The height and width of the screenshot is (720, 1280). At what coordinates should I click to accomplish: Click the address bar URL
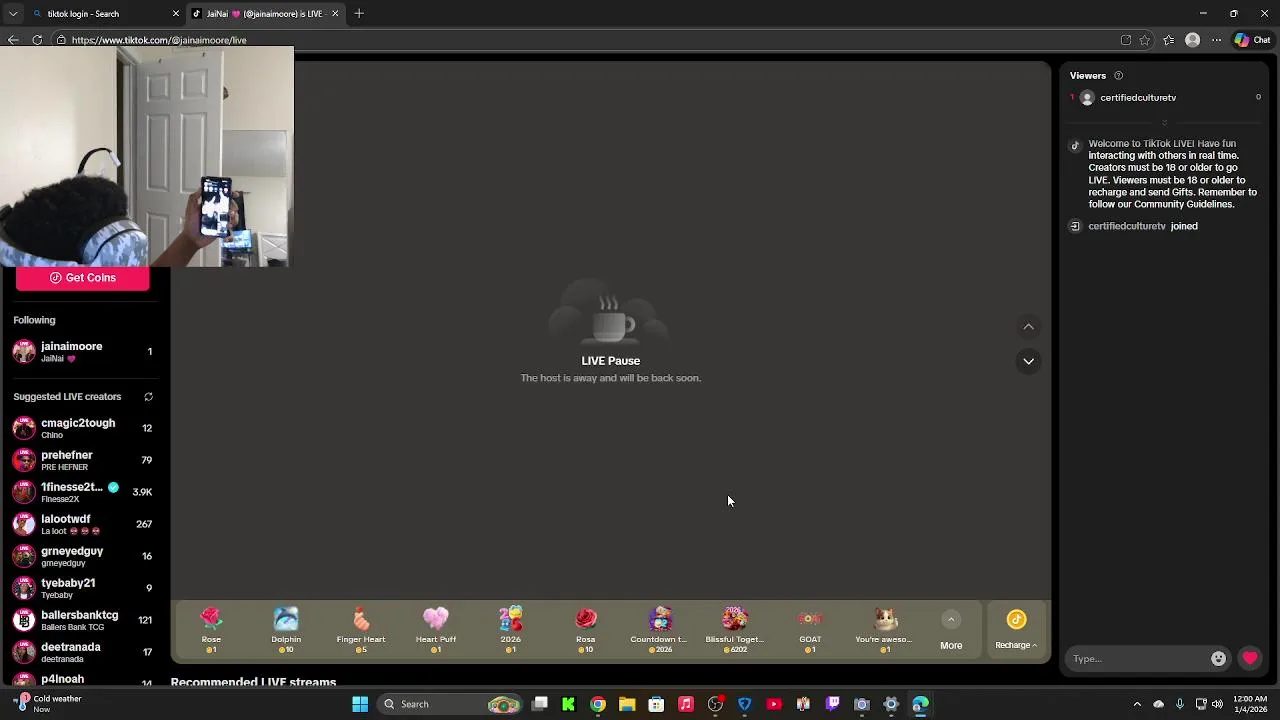point(159,40)
